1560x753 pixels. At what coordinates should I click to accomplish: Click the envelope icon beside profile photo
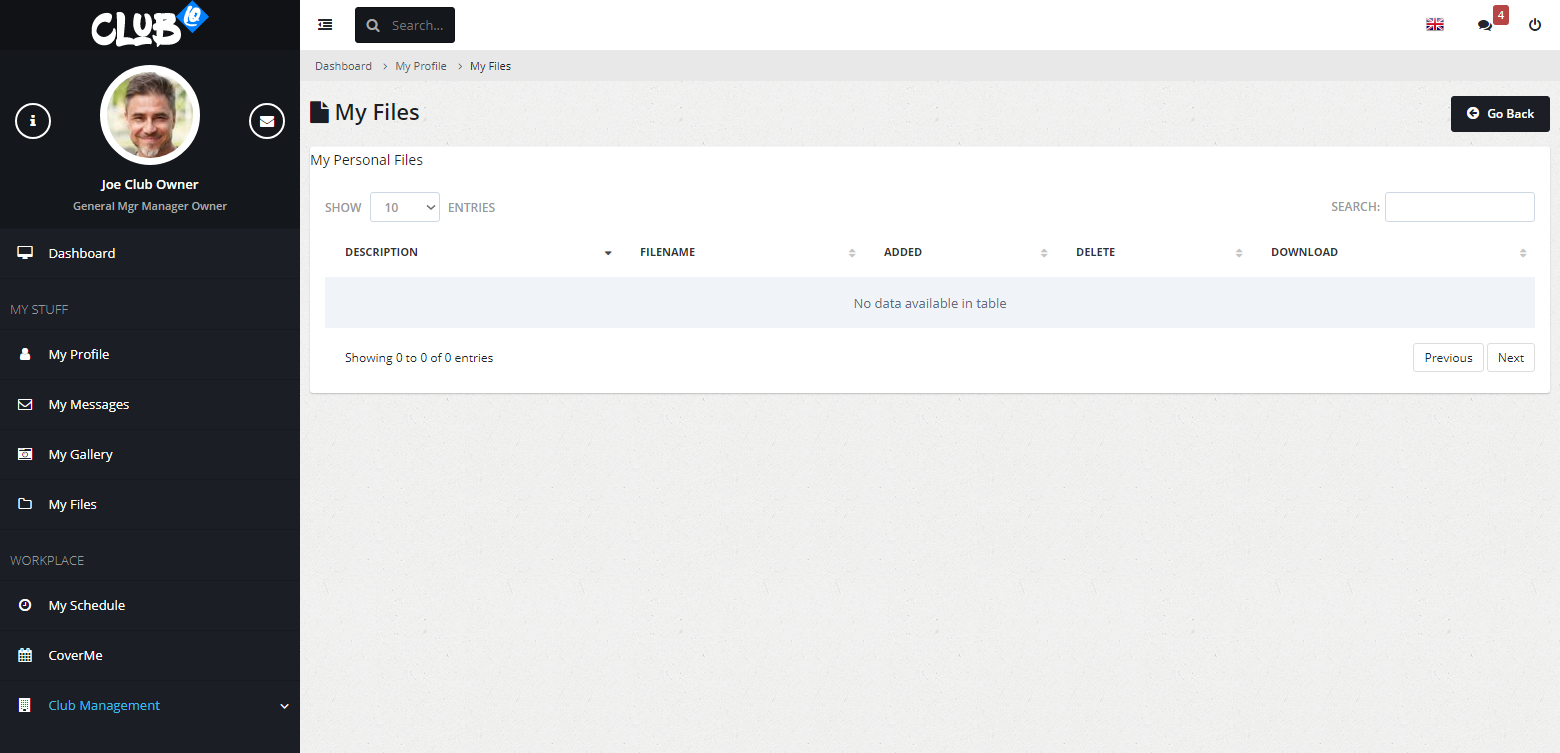pos(267,121)
